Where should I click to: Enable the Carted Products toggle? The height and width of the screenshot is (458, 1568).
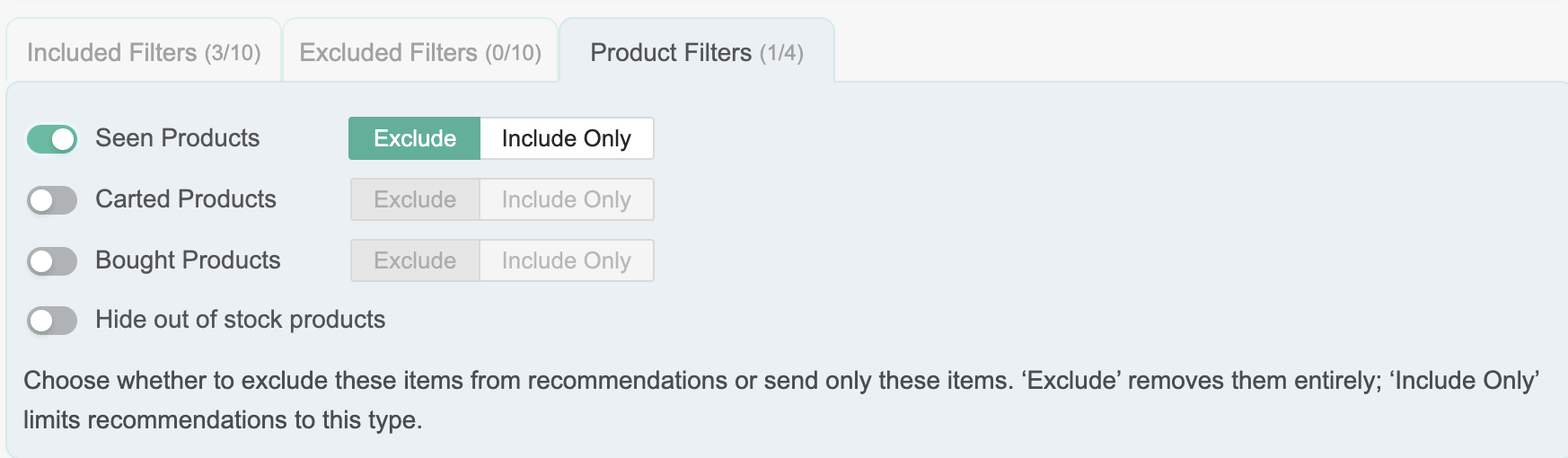point(52,200)
